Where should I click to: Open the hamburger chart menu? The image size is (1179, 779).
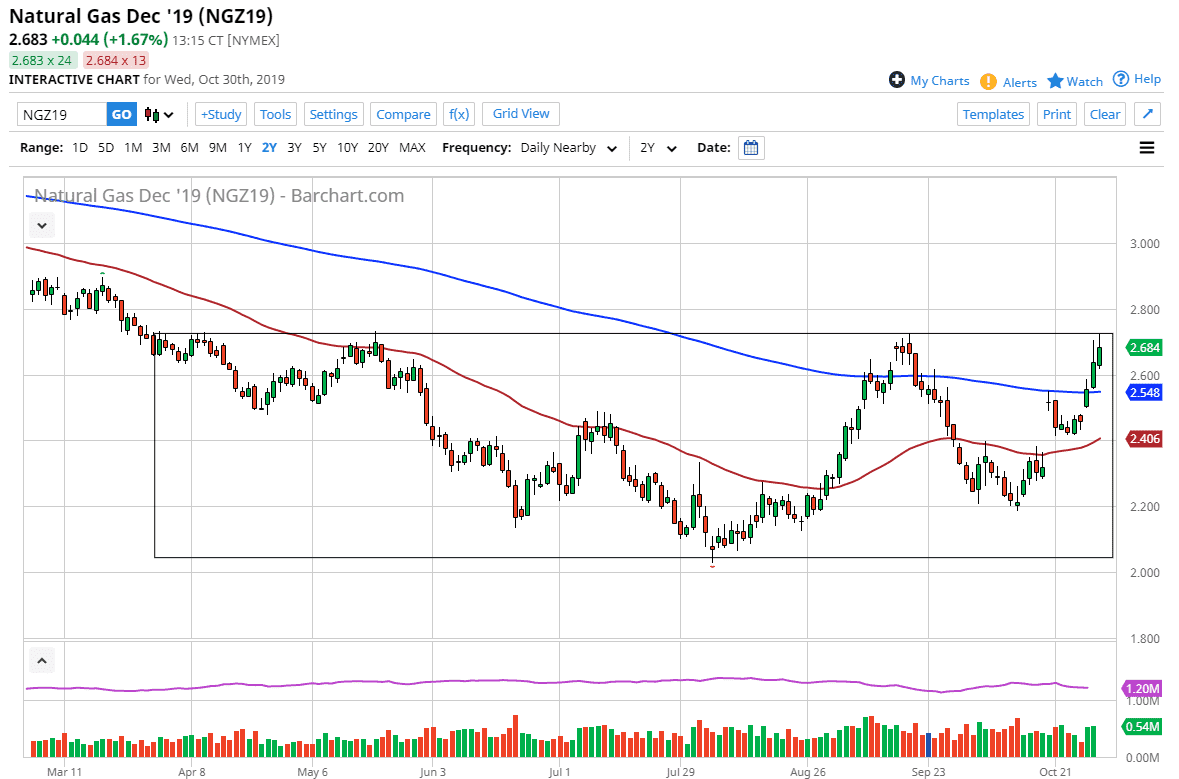(1146, 148)
